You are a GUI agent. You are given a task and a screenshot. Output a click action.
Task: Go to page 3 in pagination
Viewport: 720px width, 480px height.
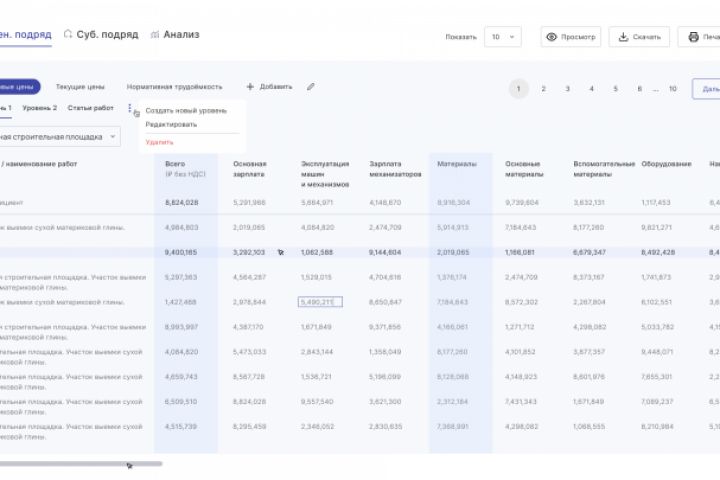click(567, 89)
